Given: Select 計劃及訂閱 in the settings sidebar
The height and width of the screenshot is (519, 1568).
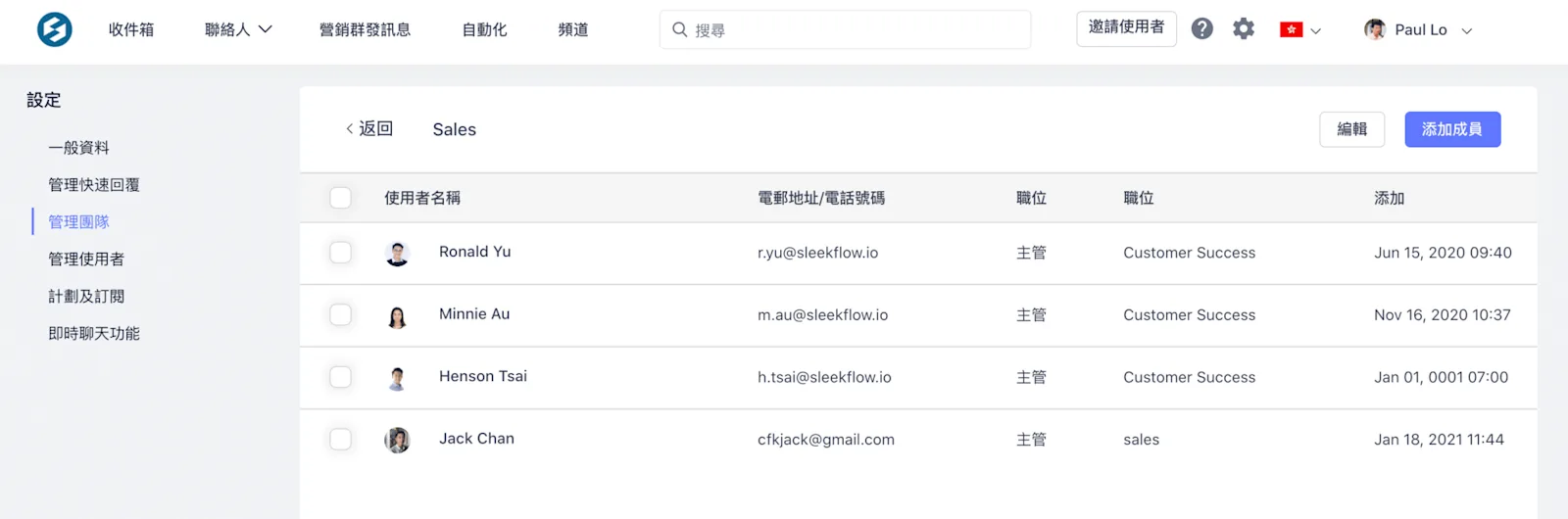Looking at the screenshot, I should 86,296.
